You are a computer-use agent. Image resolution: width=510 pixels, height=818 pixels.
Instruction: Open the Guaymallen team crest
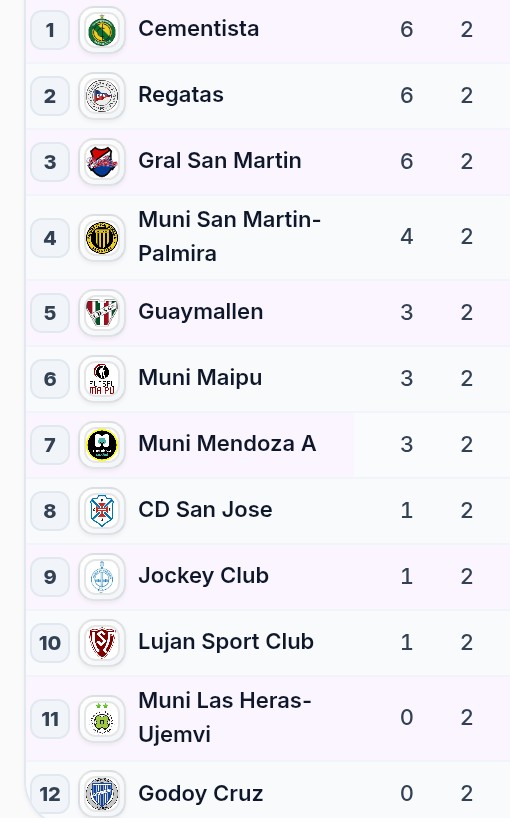[x=102, y=313]
